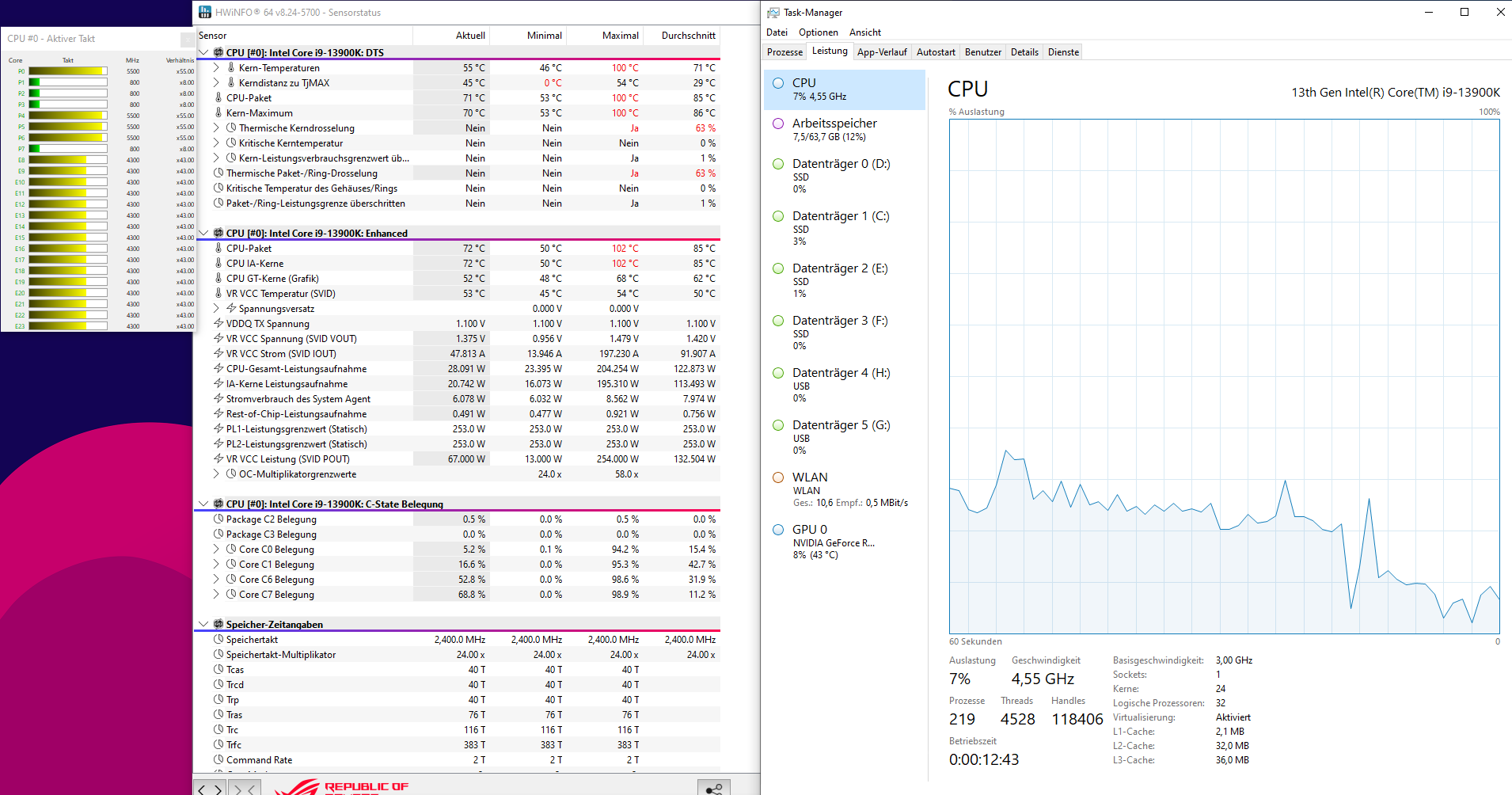The width and height of the screenshot is (1512, 795).
Task: Click lightning icon of VR VCC Spannung (SVID VOUT)
Action: [x=218, y=338]
